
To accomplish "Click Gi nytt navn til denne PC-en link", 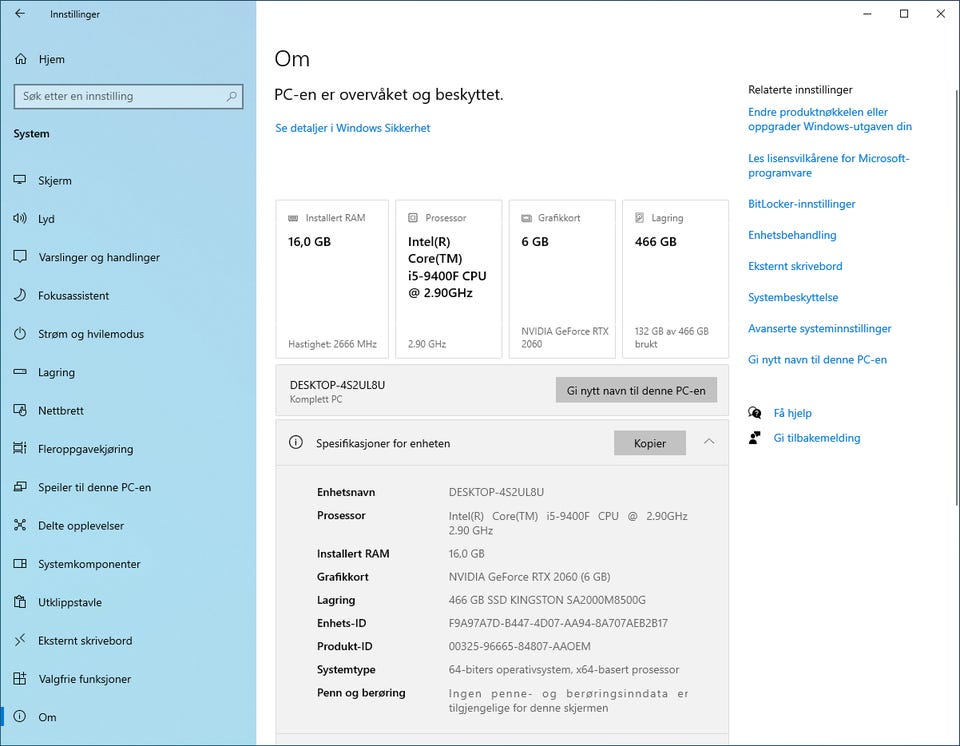I will [x=817, y=360].
